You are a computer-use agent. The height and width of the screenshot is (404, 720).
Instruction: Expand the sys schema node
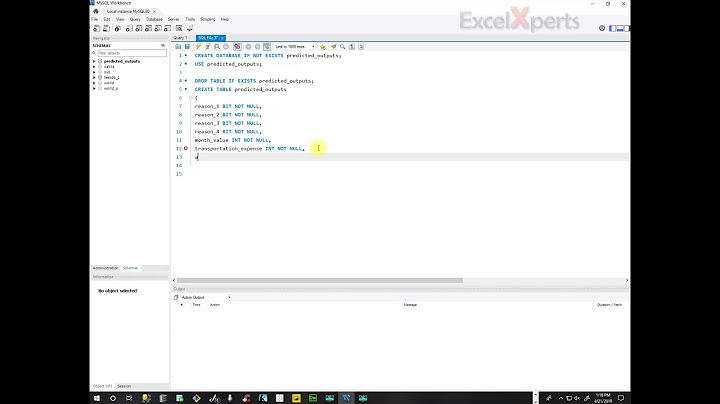point(94,72)
